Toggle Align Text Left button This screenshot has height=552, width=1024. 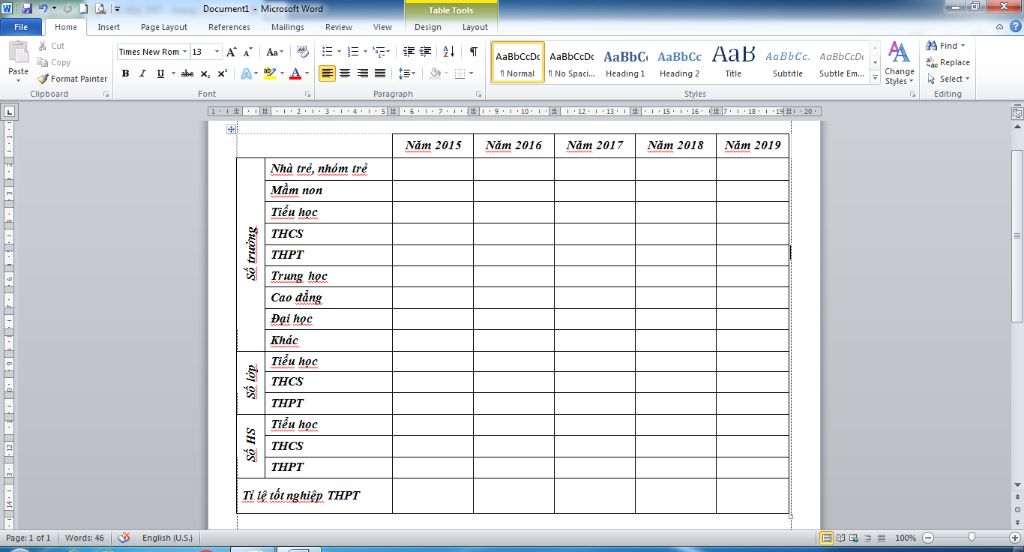pyautogui.click(x=327, y=73)
